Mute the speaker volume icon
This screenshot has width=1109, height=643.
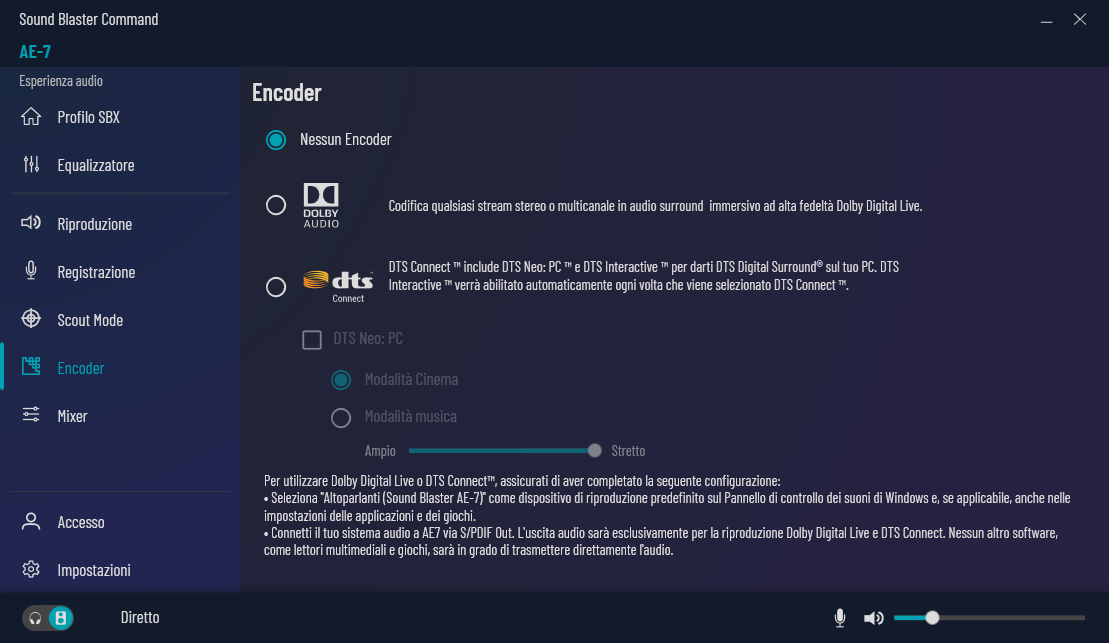(873, 618)
